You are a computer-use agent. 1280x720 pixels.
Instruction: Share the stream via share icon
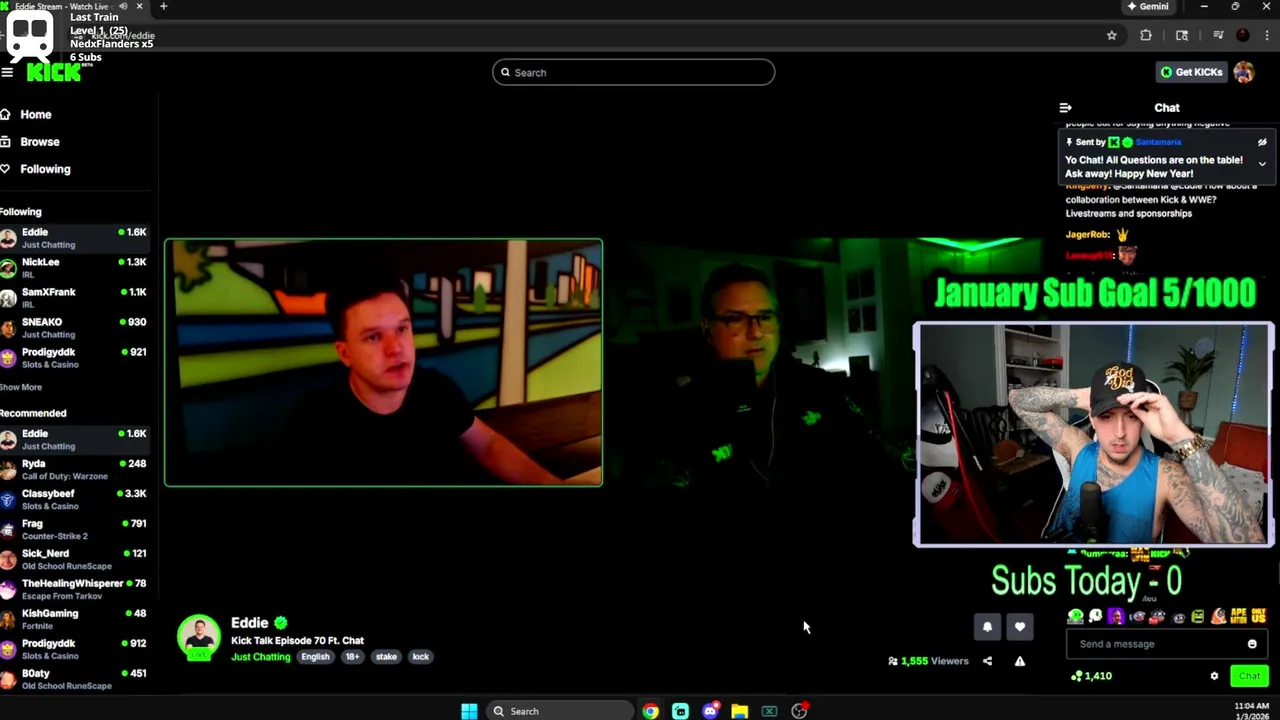pyautogui.click(x=987, y=661)
